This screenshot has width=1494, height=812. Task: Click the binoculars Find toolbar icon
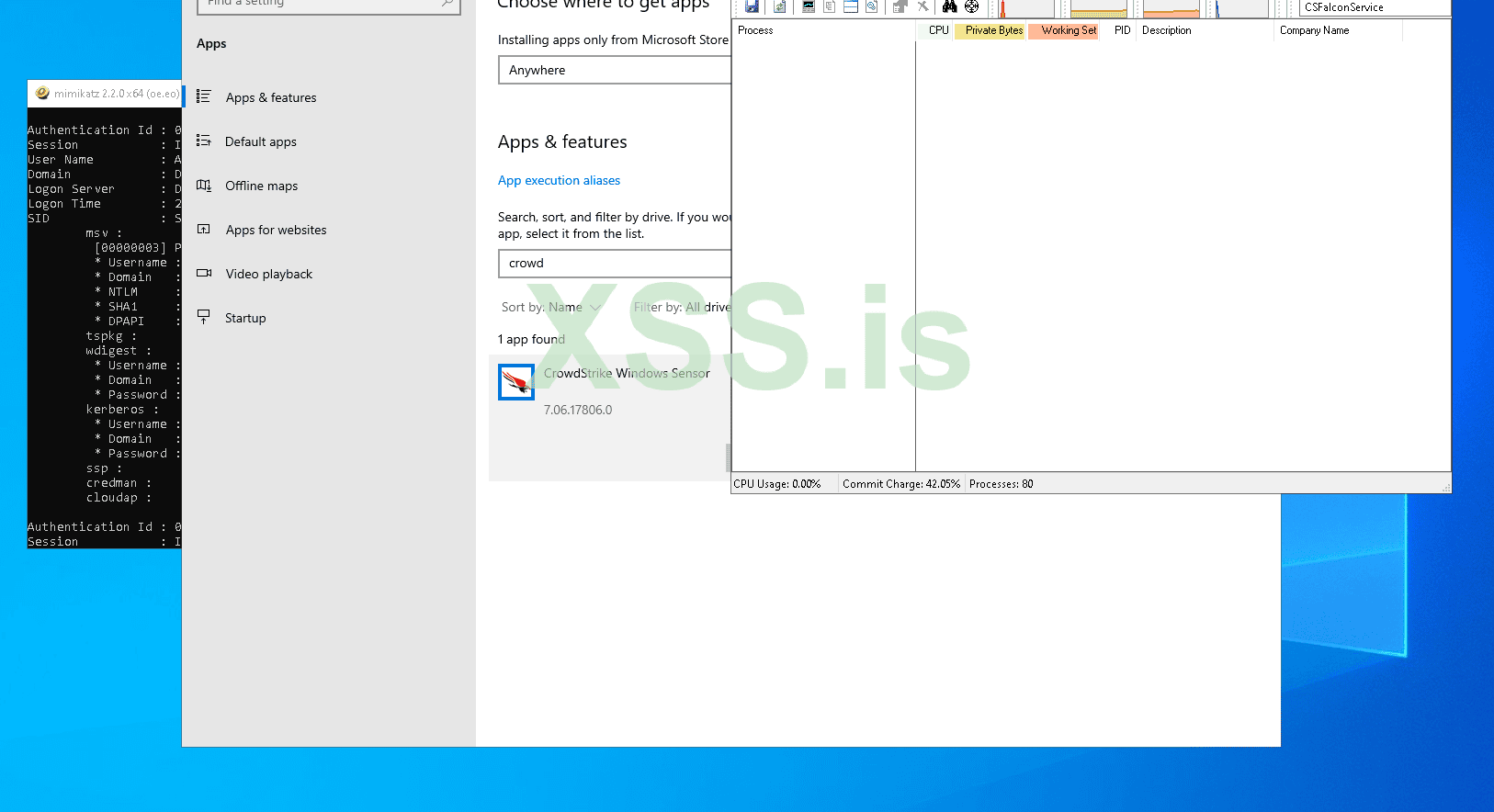coord(949,6)
